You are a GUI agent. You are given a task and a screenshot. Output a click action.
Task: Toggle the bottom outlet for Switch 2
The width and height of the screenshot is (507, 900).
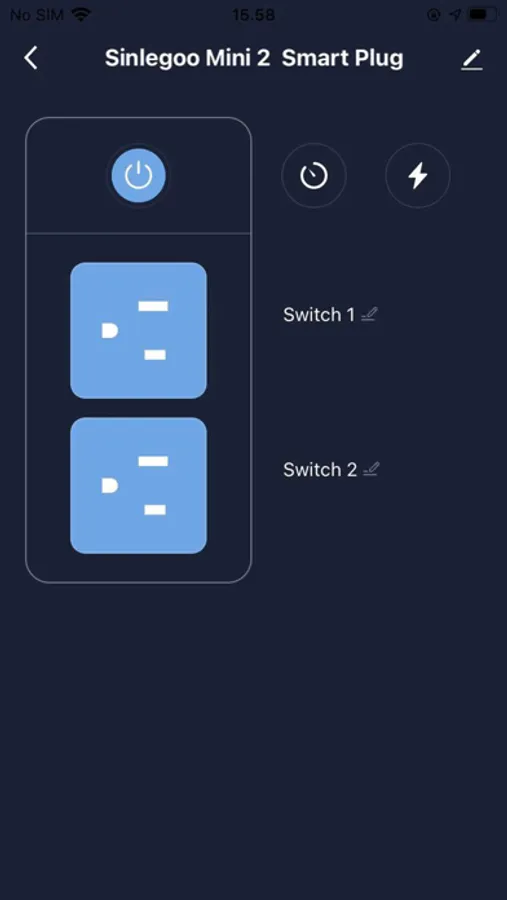point(138,486)
